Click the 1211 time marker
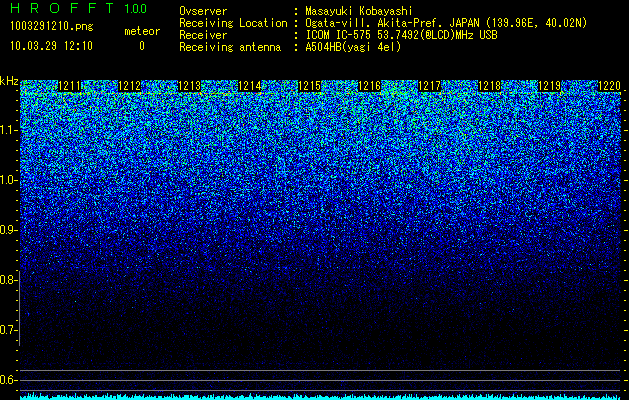629x400 pixels. click(x=70, y=86)
